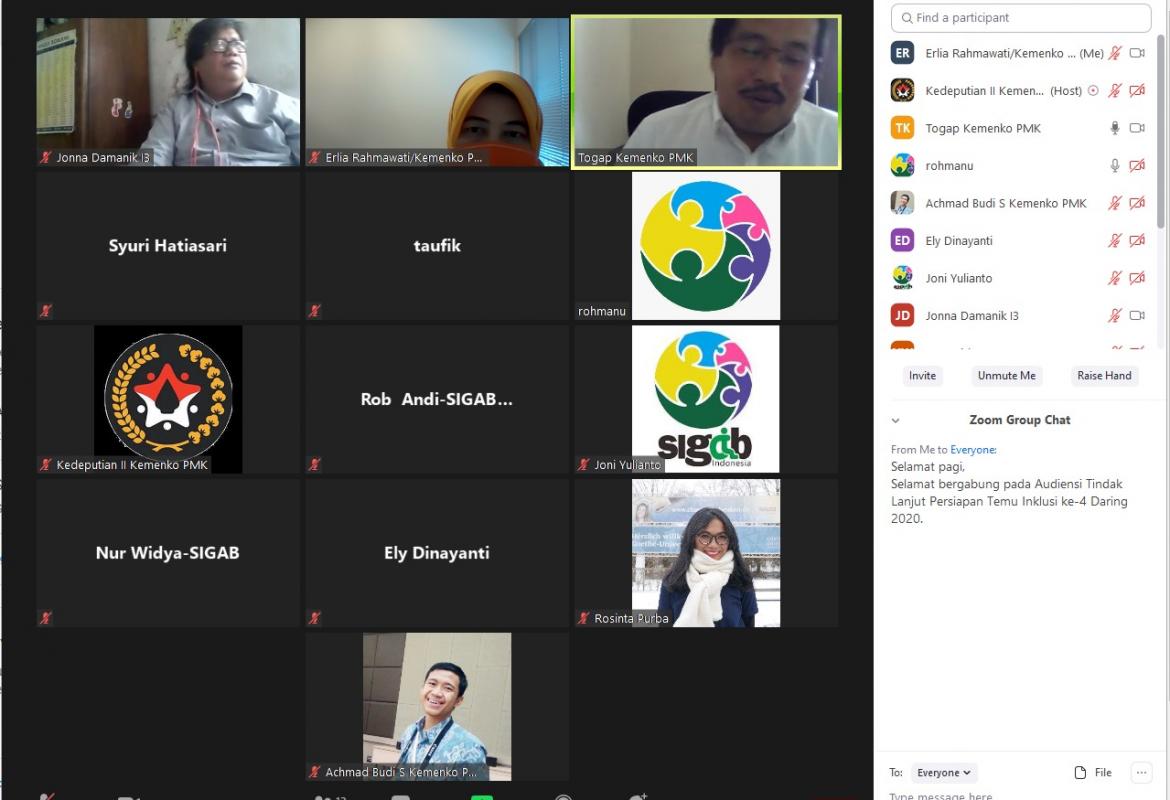Click the muted mic icon for Joni Yulianto
Viewport: 1170px width, 800px height.
coord(1115,278)
